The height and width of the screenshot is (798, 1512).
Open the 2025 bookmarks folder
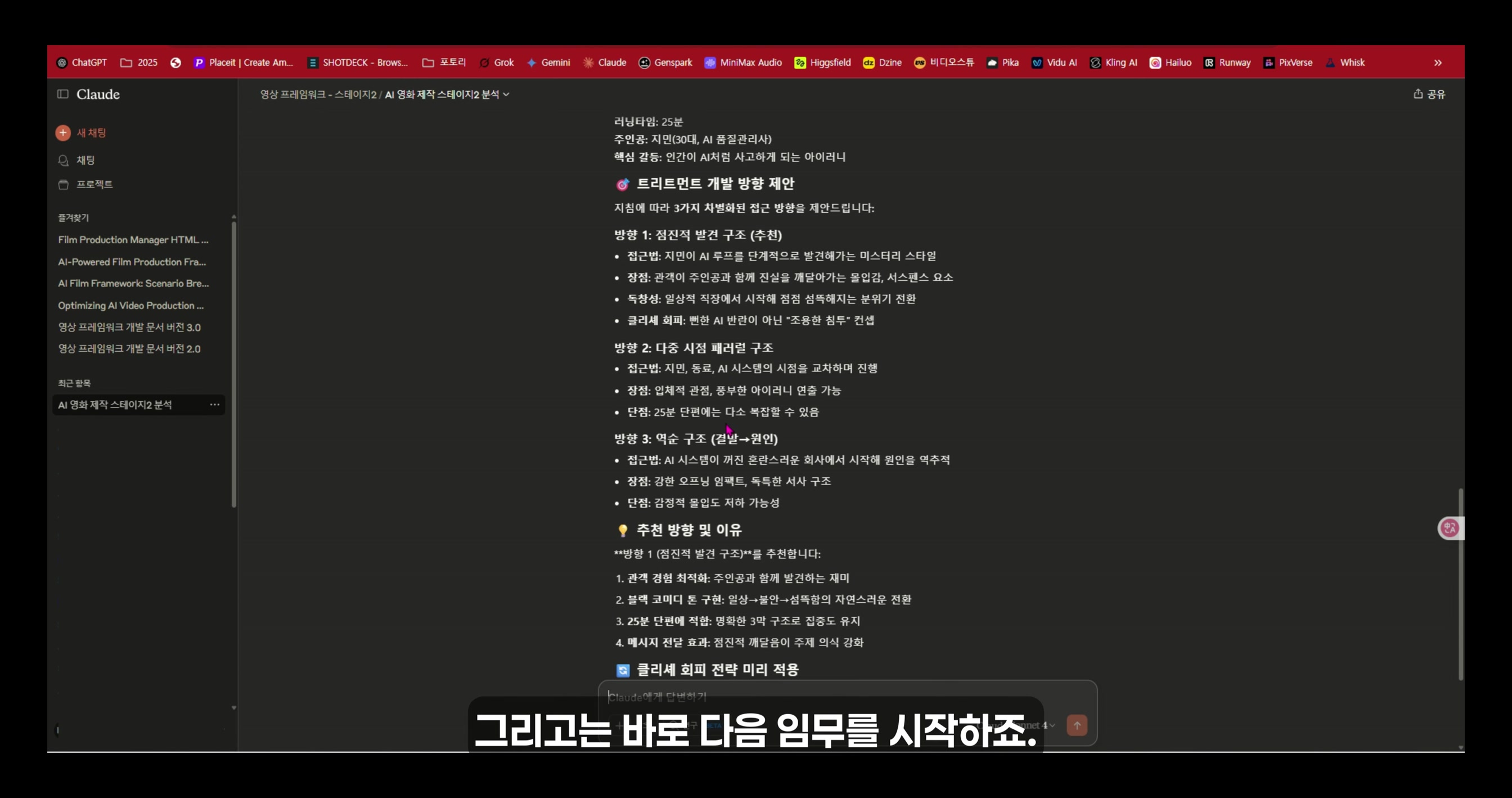point(138,63)
